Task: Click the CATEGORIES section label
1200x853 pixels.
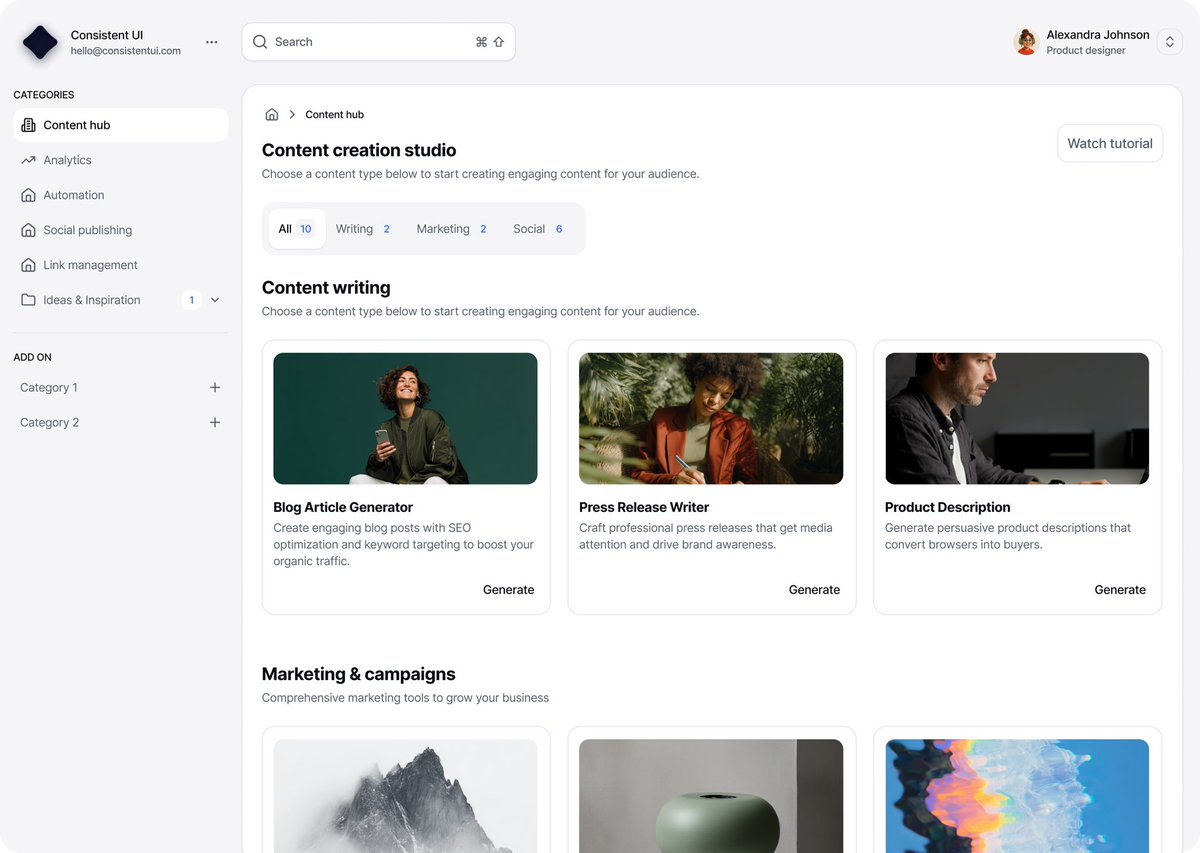Action: point(44,95)
